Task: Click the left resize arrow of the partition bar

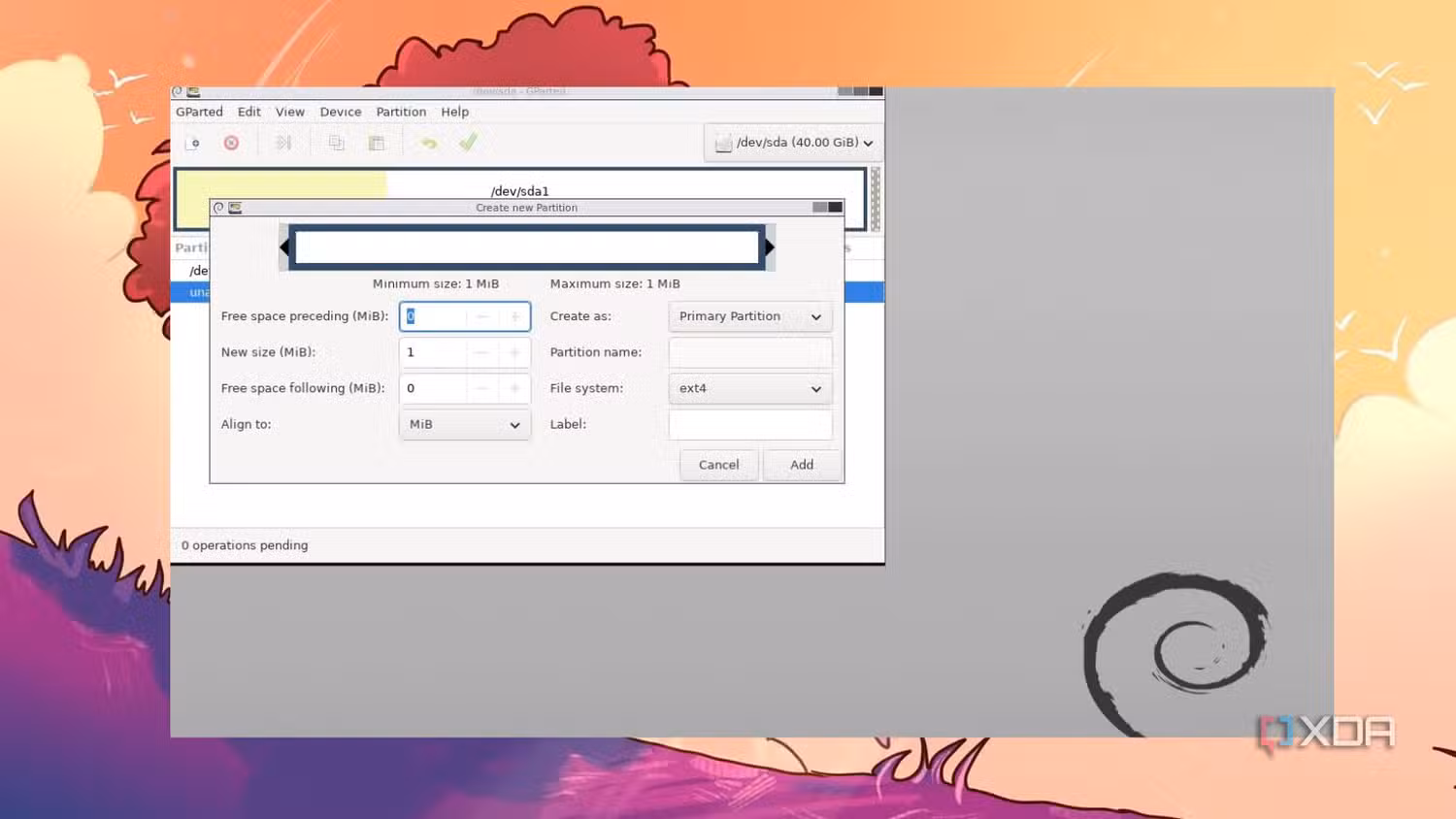Action: tap(284, 247)
